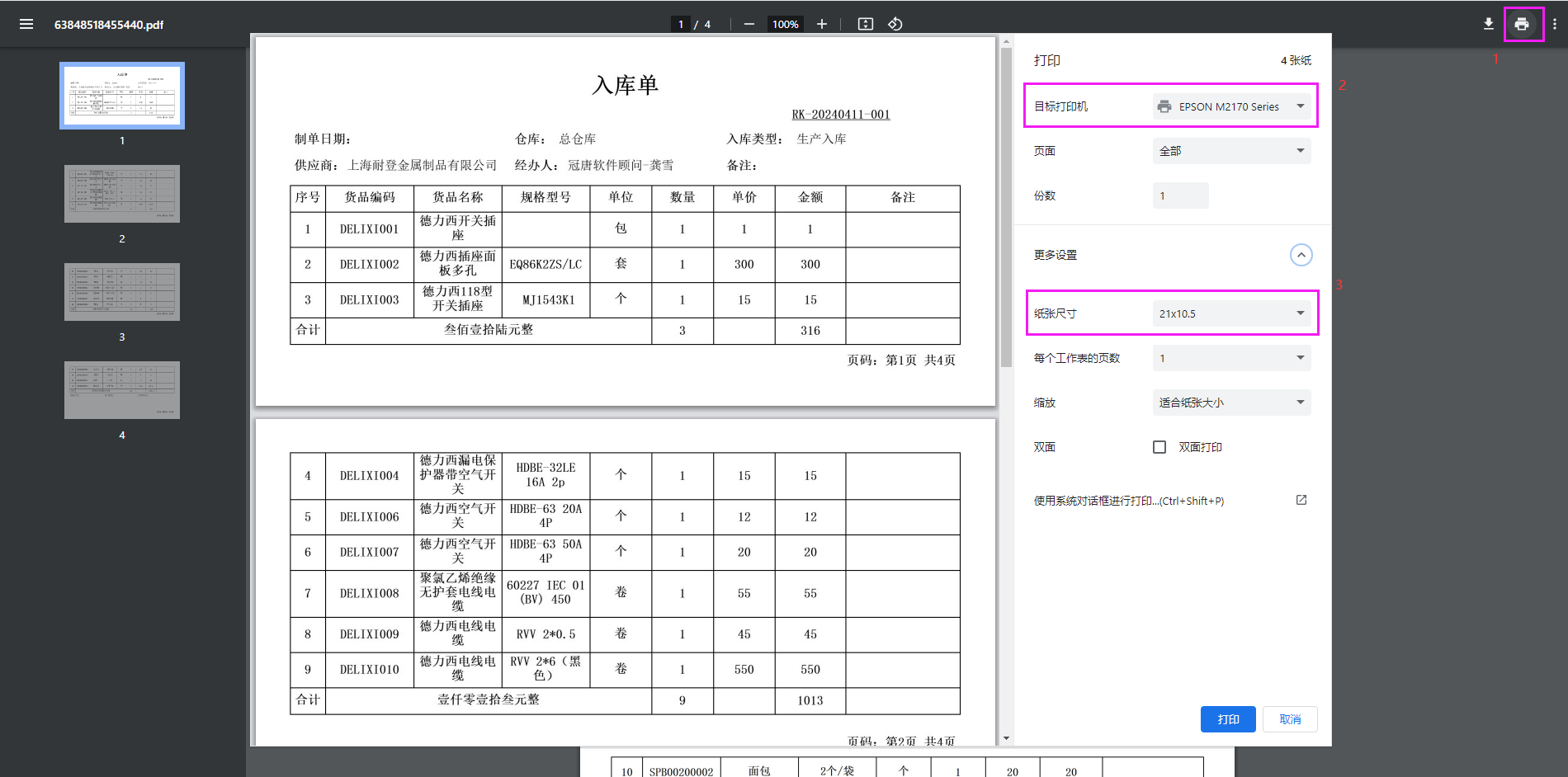This screenshot has height=777, width=1568.
Task: Click the fit to page icon
Action: click(866, 24)
